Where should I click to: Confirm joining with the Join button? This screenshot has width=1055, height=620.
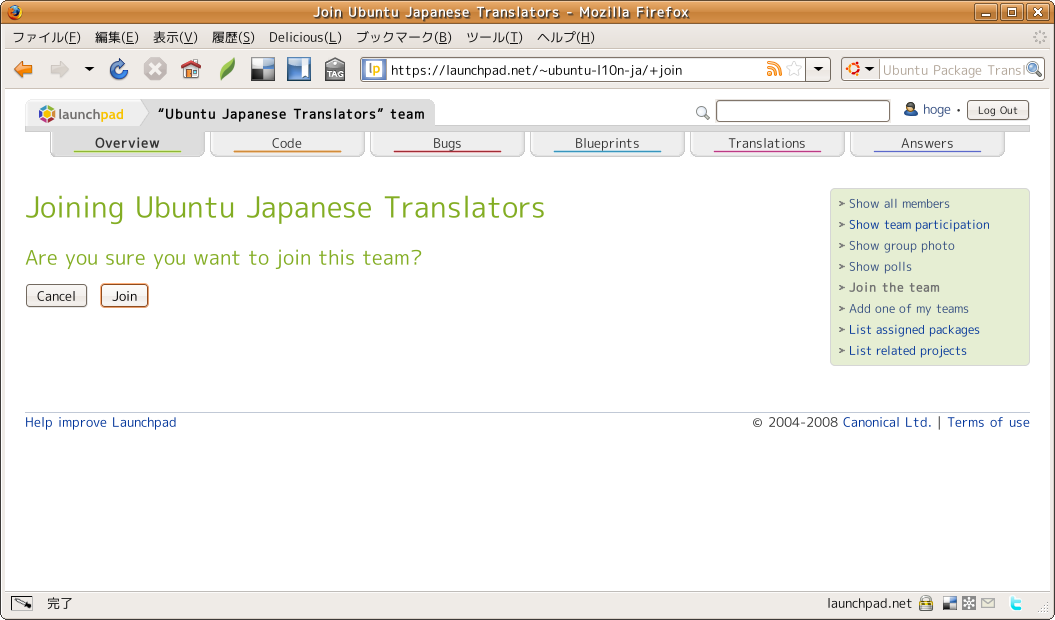click(124, 296)
